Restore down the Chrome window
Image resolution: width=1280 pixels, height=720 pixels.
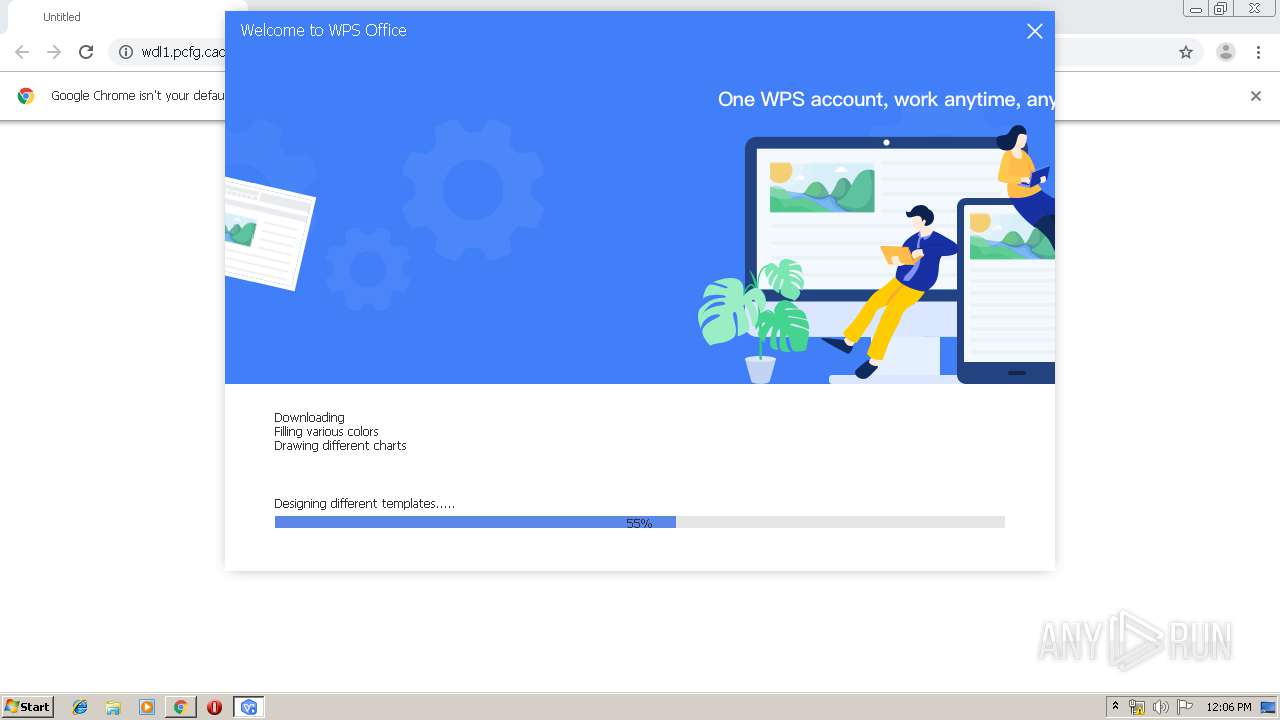1221,9
